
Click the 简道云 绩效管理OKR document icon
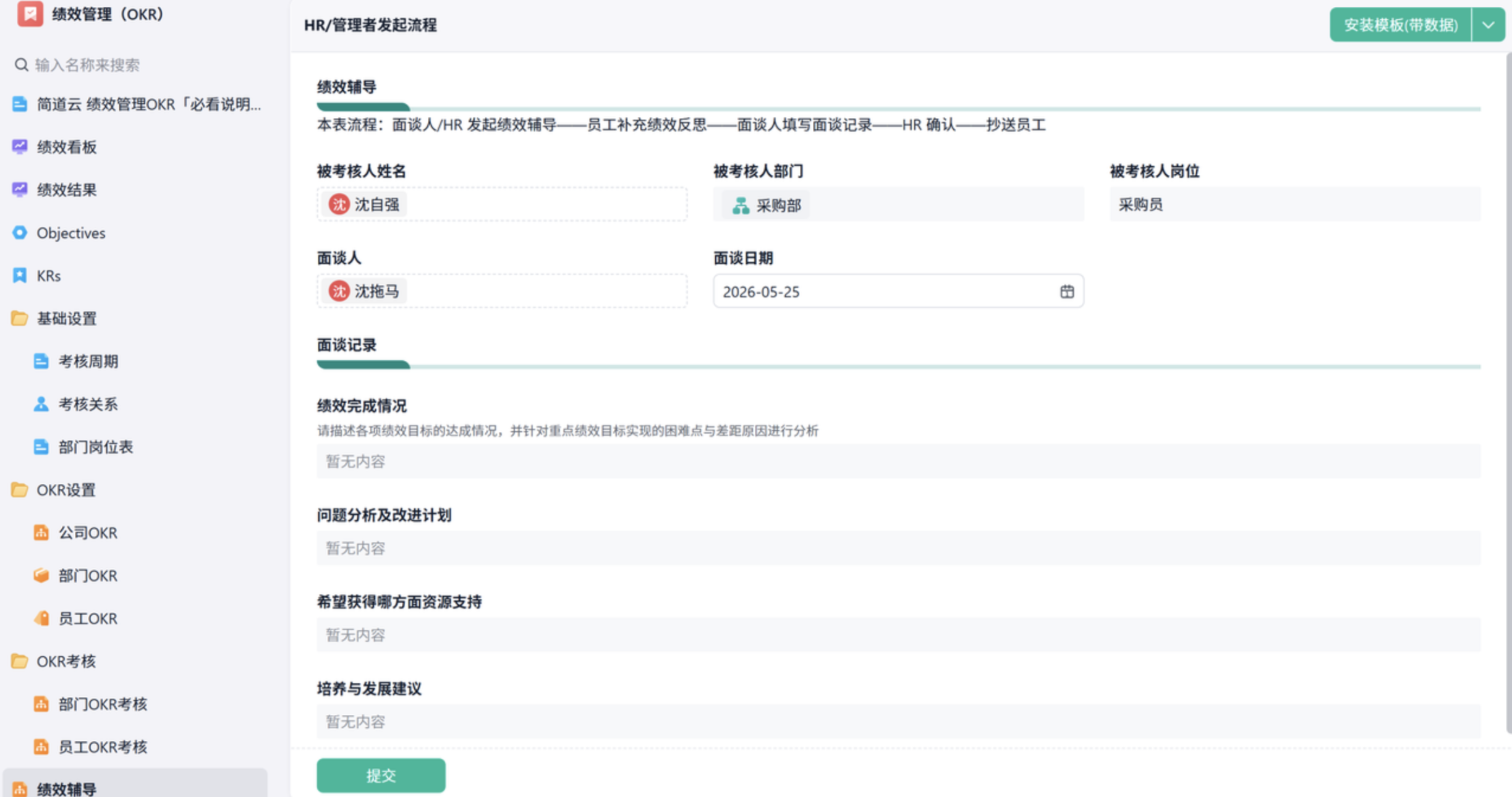pos(20,104)
